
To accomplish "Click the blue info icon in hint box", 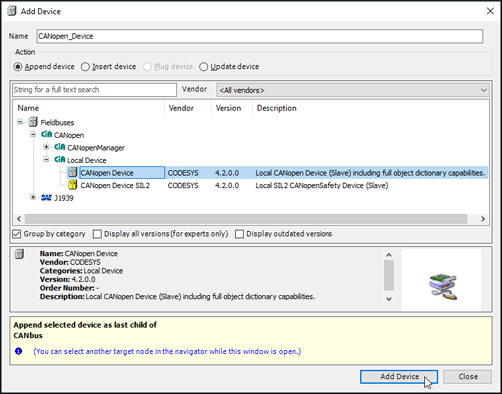I will 18,351.
